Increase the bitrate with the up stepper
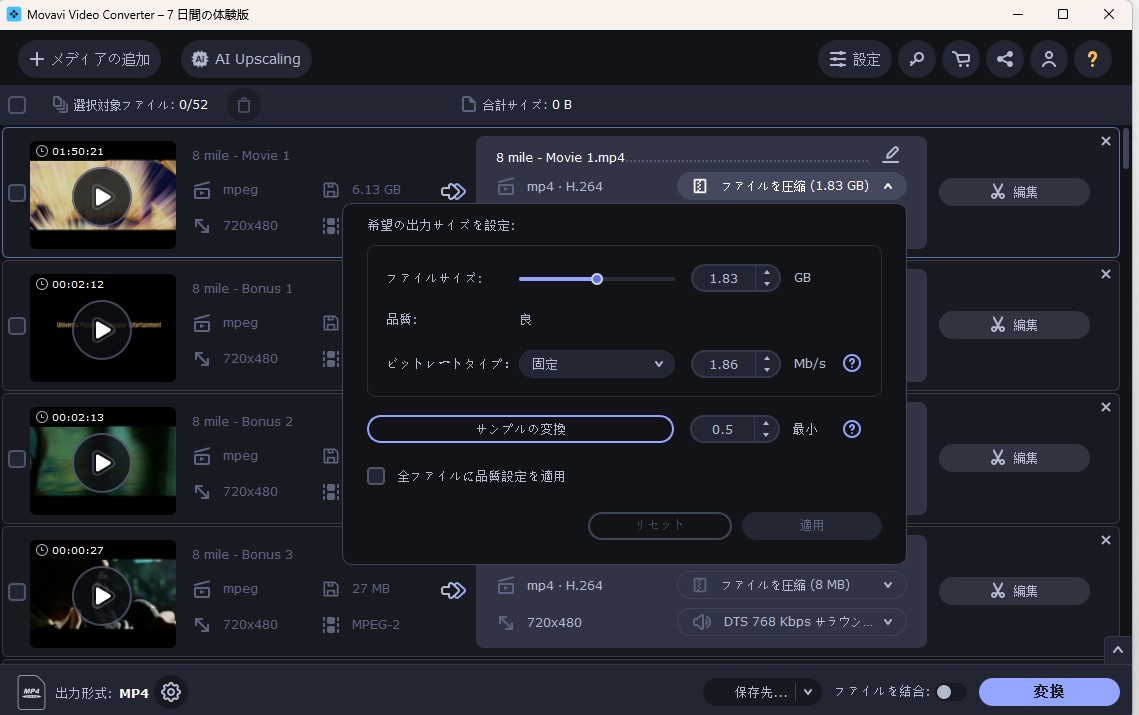Image resolution: width=1139 pixels, height=715 pixels. pos(767,358)
